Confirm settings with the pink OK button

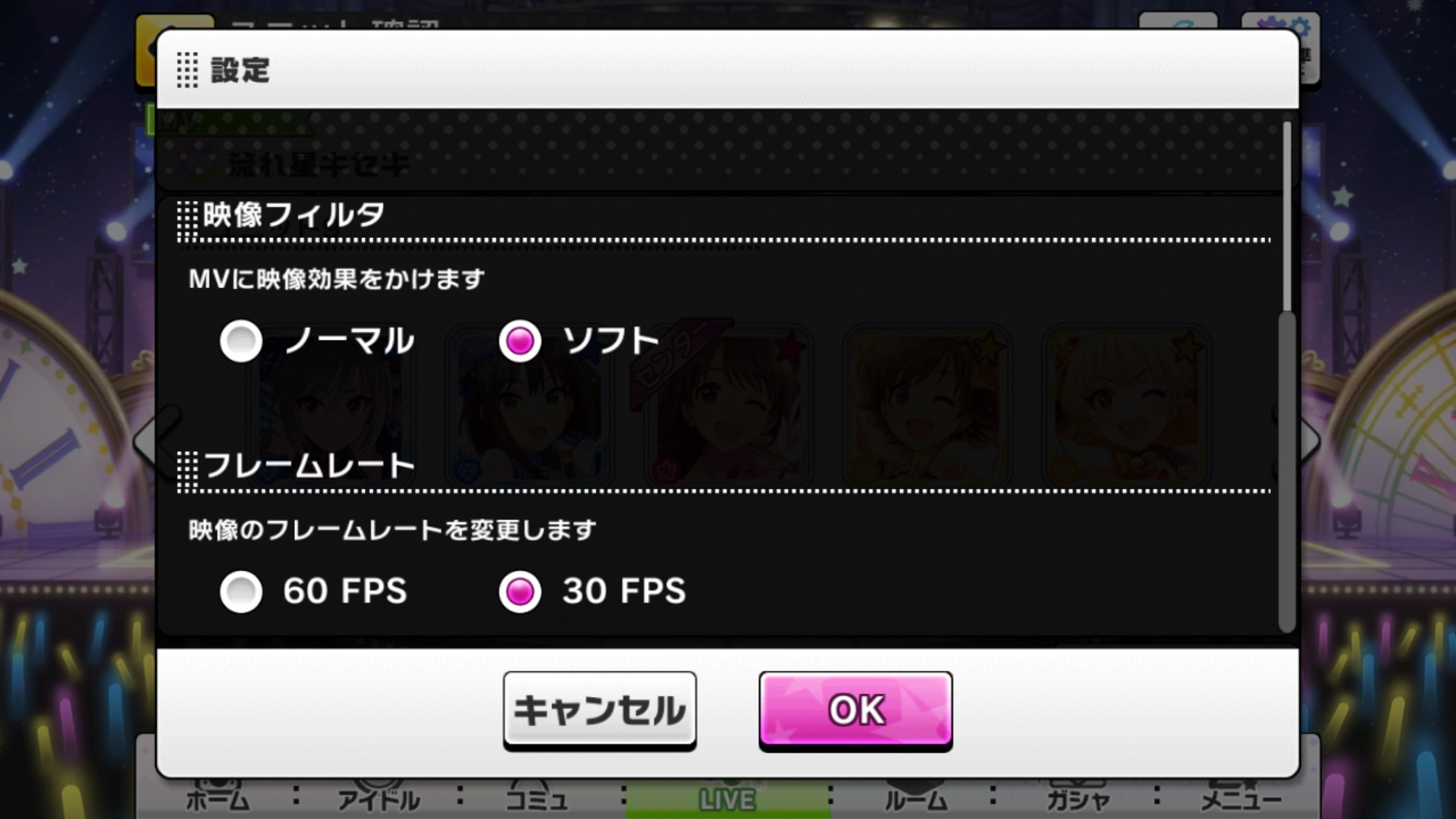(855, 711)
